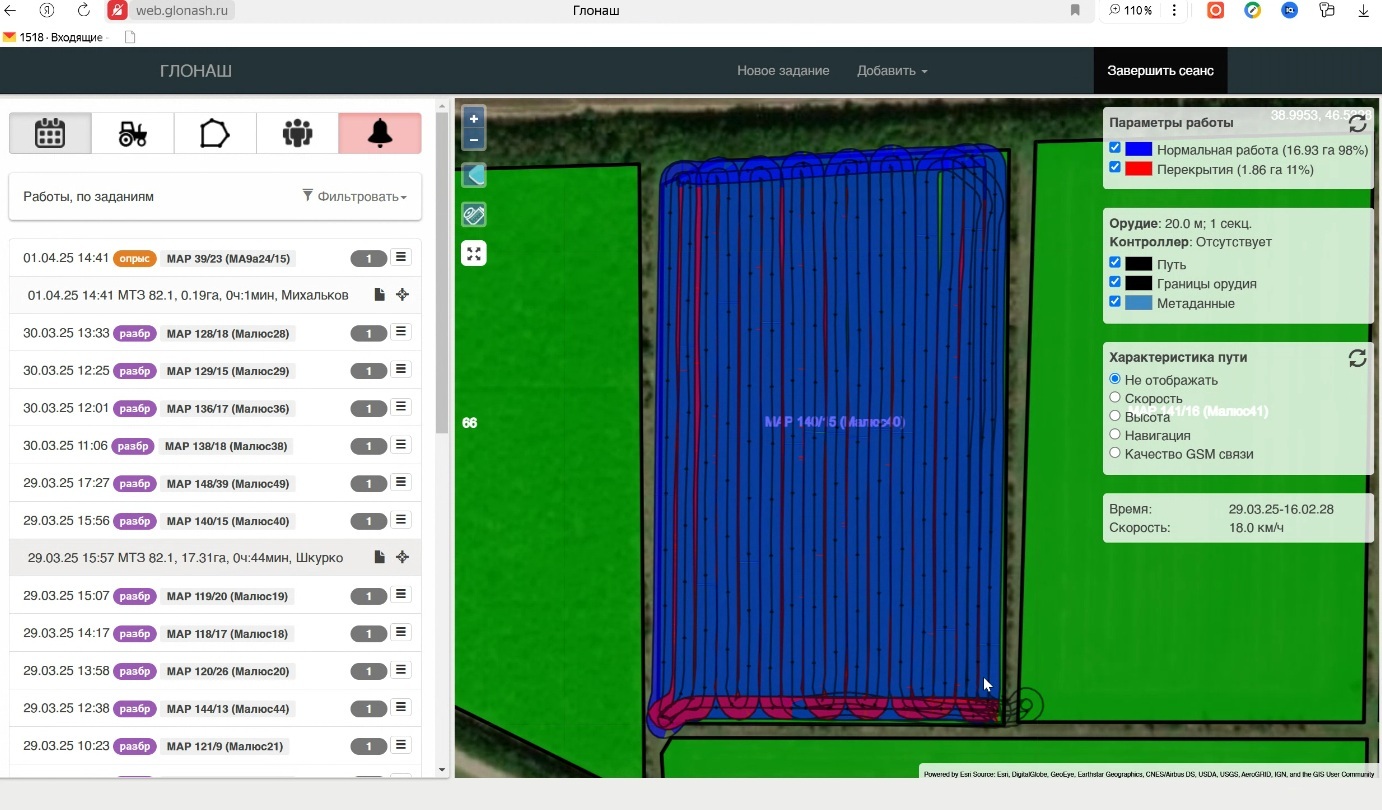Click the ГЛОНАШ brand link

196,71
